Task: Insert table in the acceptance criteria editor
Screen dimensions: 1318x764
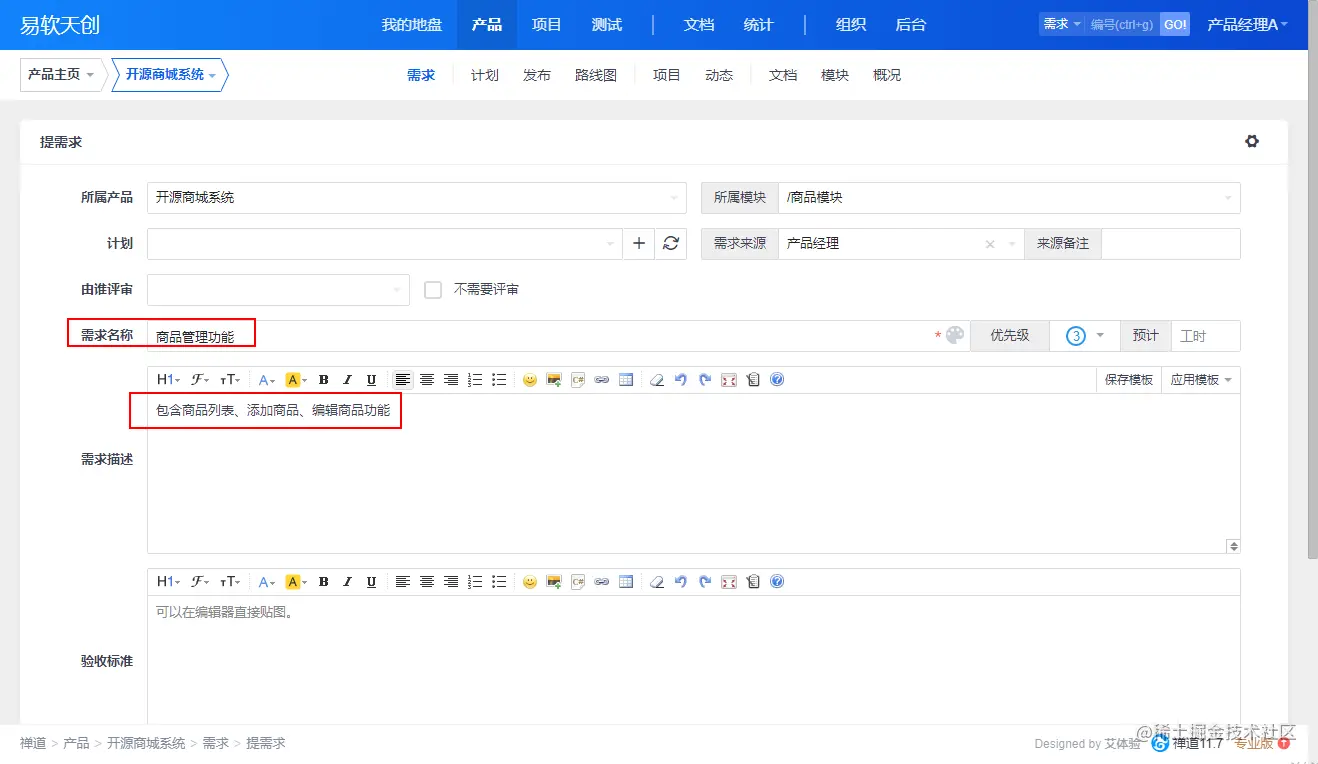Action: click(x=626, y=582)
